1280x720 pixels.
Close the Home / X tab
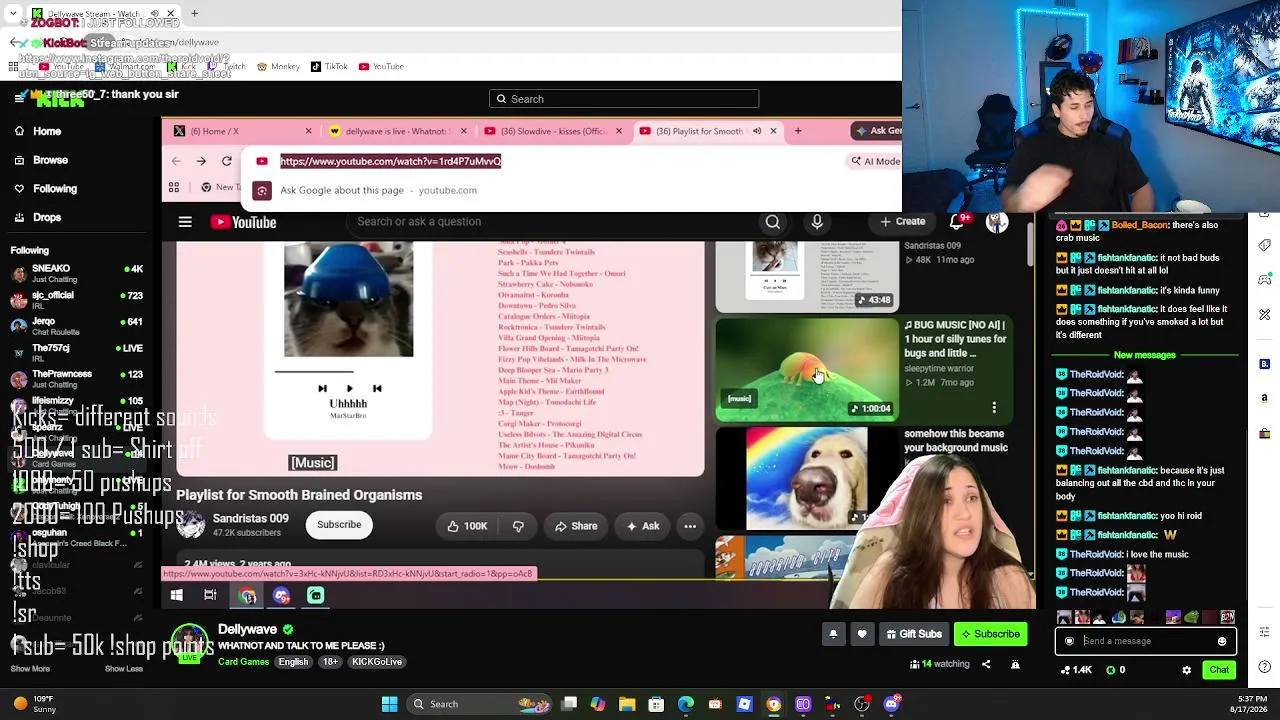[308, 131]
